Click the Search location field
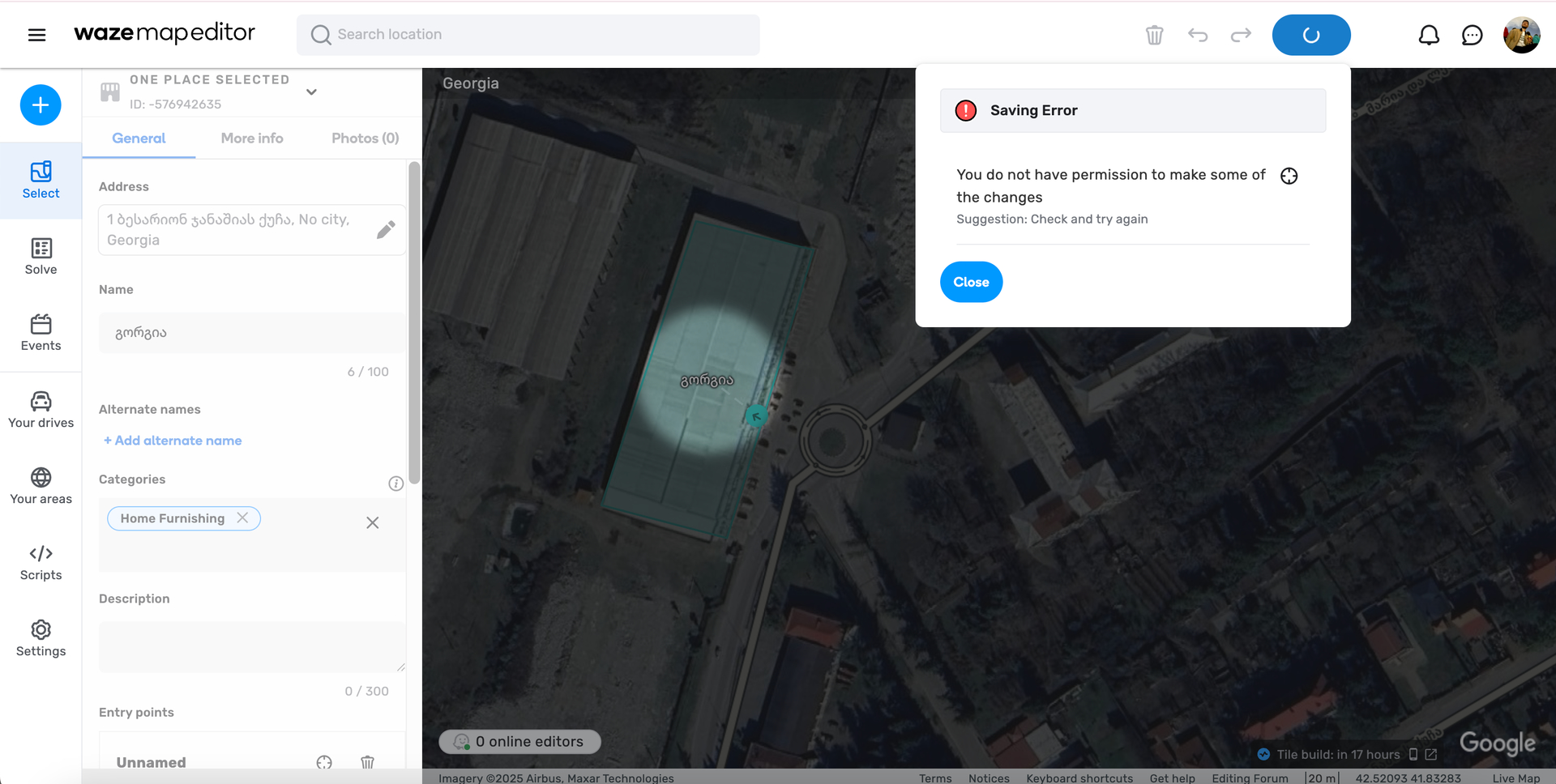This screenshot has height=784, width=1556. pos(528,35)
